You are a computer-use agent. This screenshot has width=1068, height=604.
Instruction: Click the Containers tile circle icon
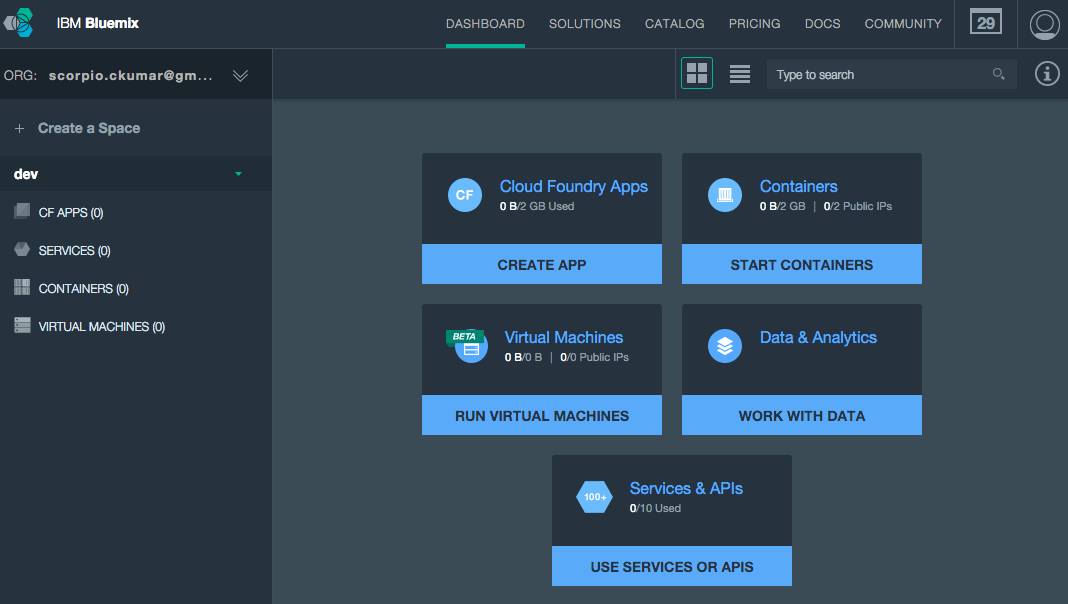725,195
